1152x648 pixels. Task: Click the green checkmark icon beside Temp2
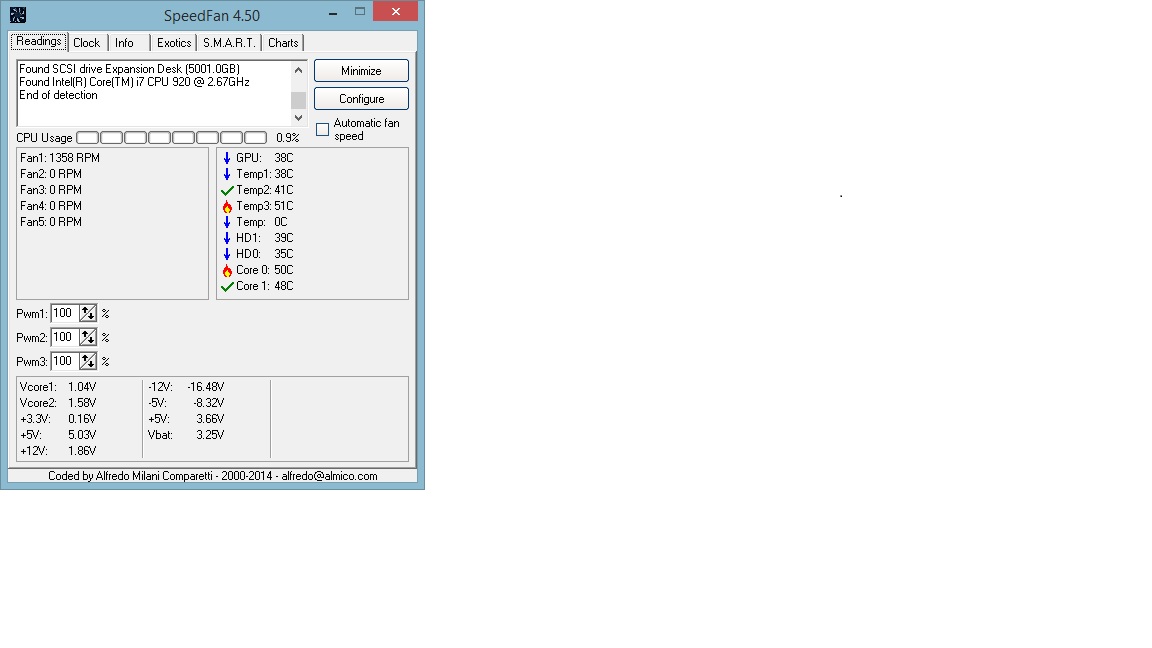point(227,190)
